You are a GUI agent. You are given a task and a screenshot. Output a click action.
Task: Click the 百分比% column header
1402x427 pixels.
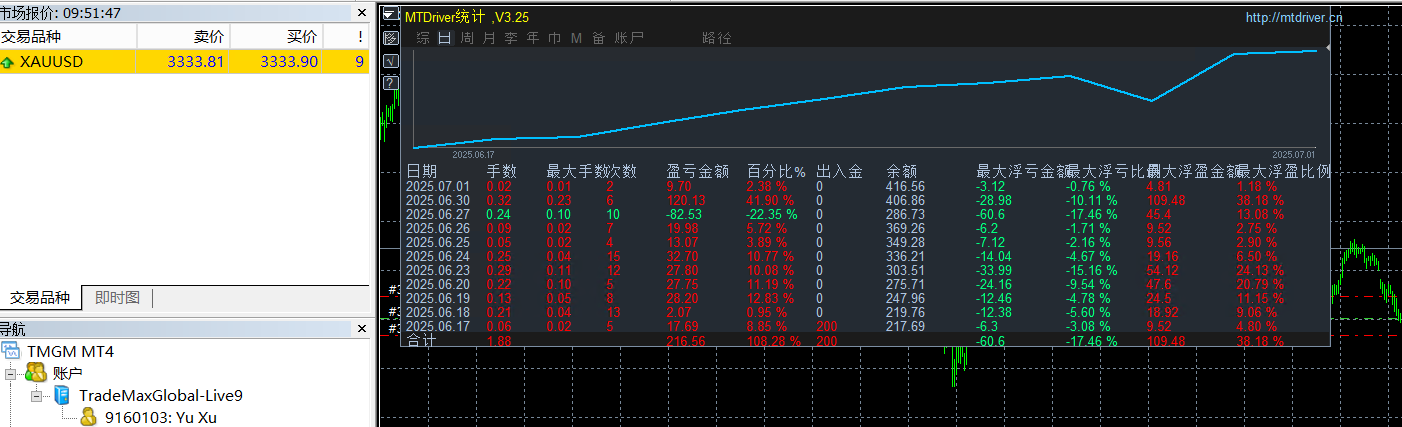(x=776, y=171)
